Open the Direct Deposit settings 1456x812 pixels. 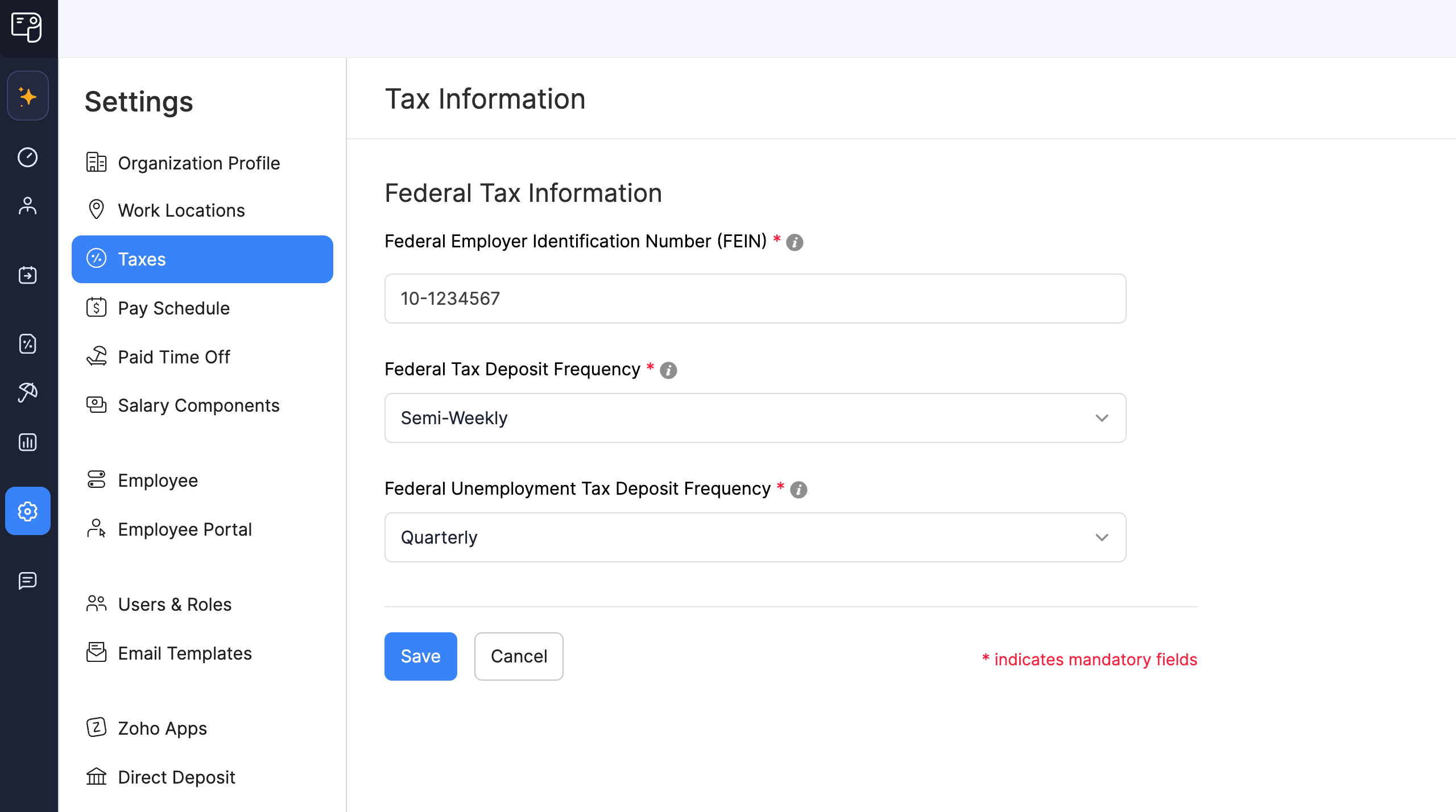click(x=176, y=777)
